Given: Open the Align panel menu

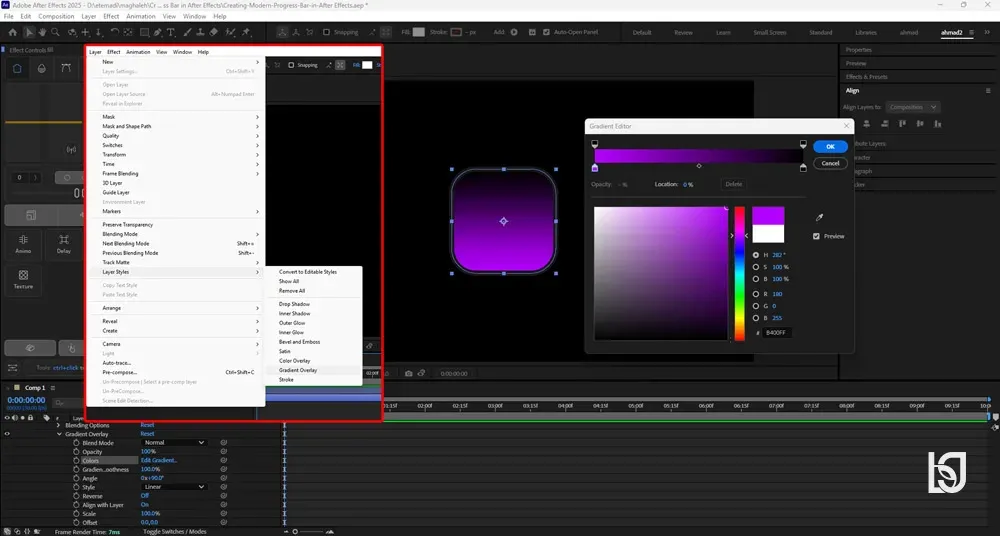Looking at the screenshot, I should [x=988, y=91].
